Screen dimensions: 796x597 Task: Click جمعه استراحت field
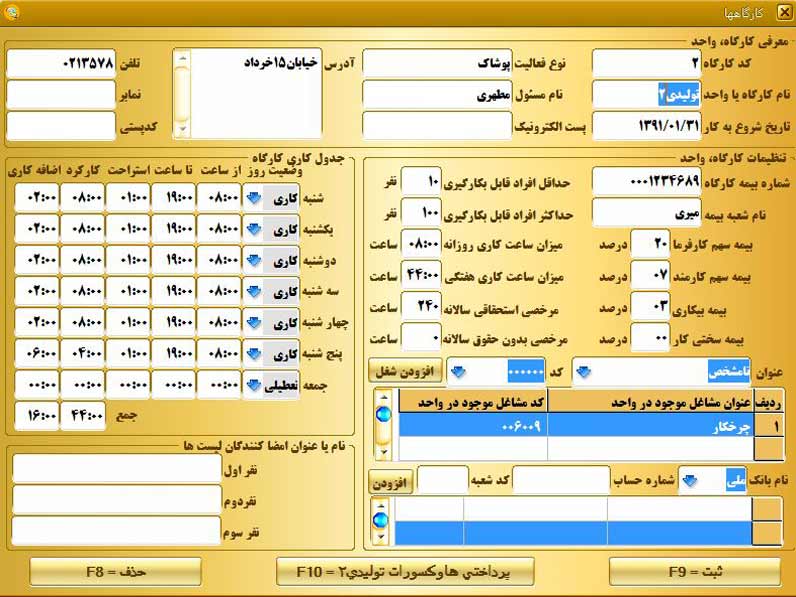pyautogui.click(x=128, y=385)
